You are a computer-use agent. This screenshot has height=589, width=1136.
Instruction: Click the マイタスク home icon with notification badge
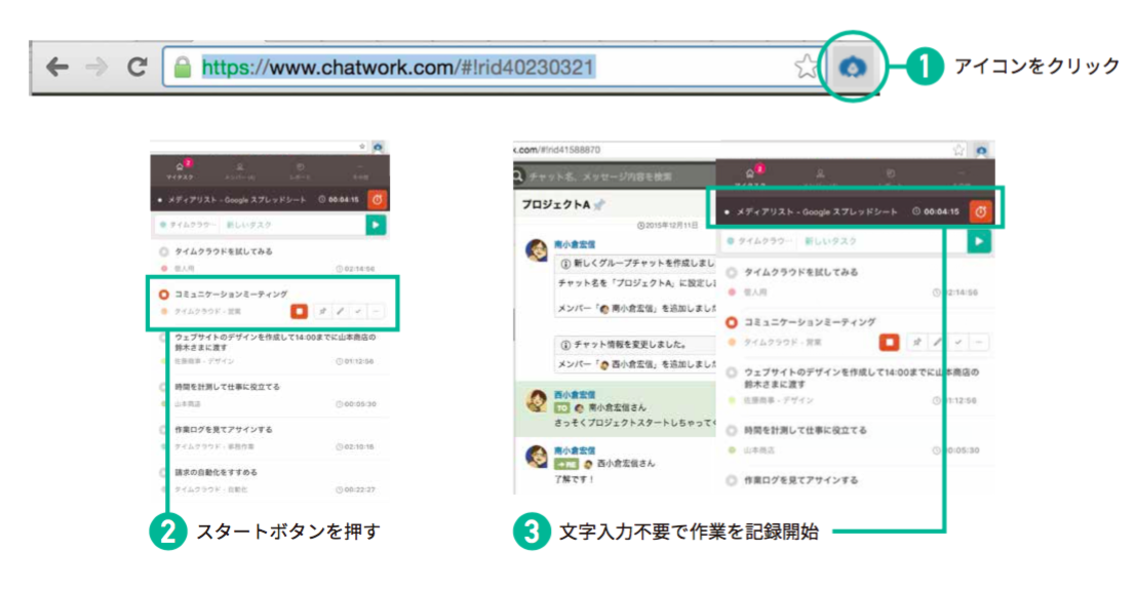pyautogui.click(x=179, y=166)
